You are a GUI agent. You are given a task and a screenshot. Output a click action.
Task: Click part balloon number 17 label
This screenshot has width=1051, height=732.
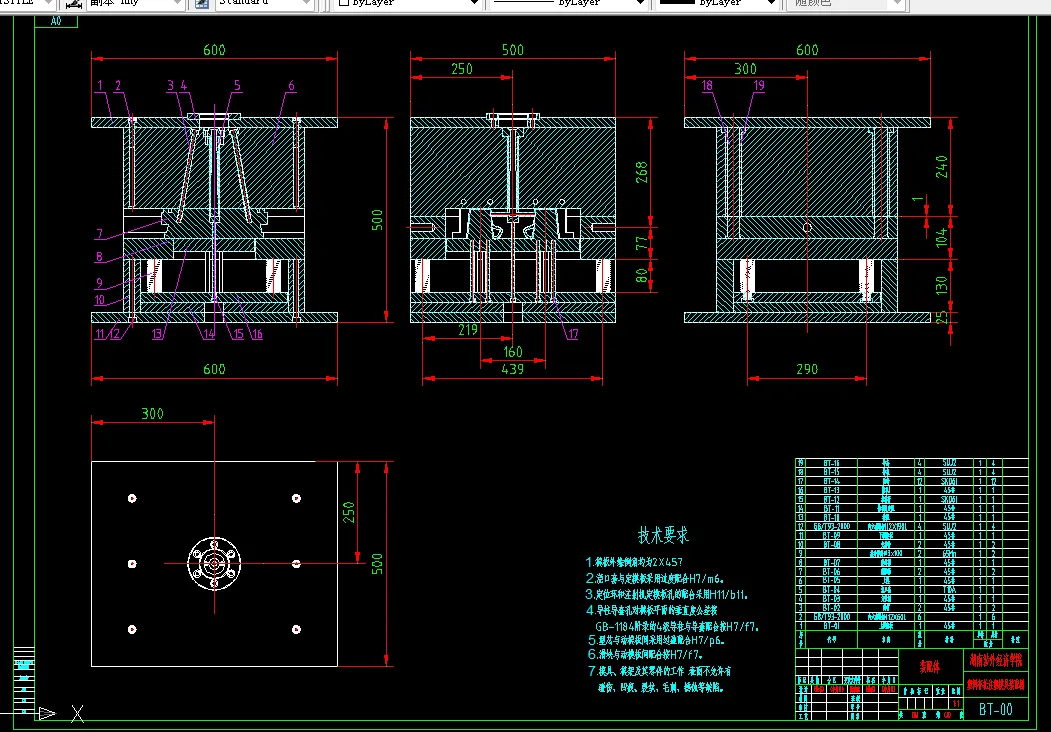pyautogui.click(x=572, y=334)
